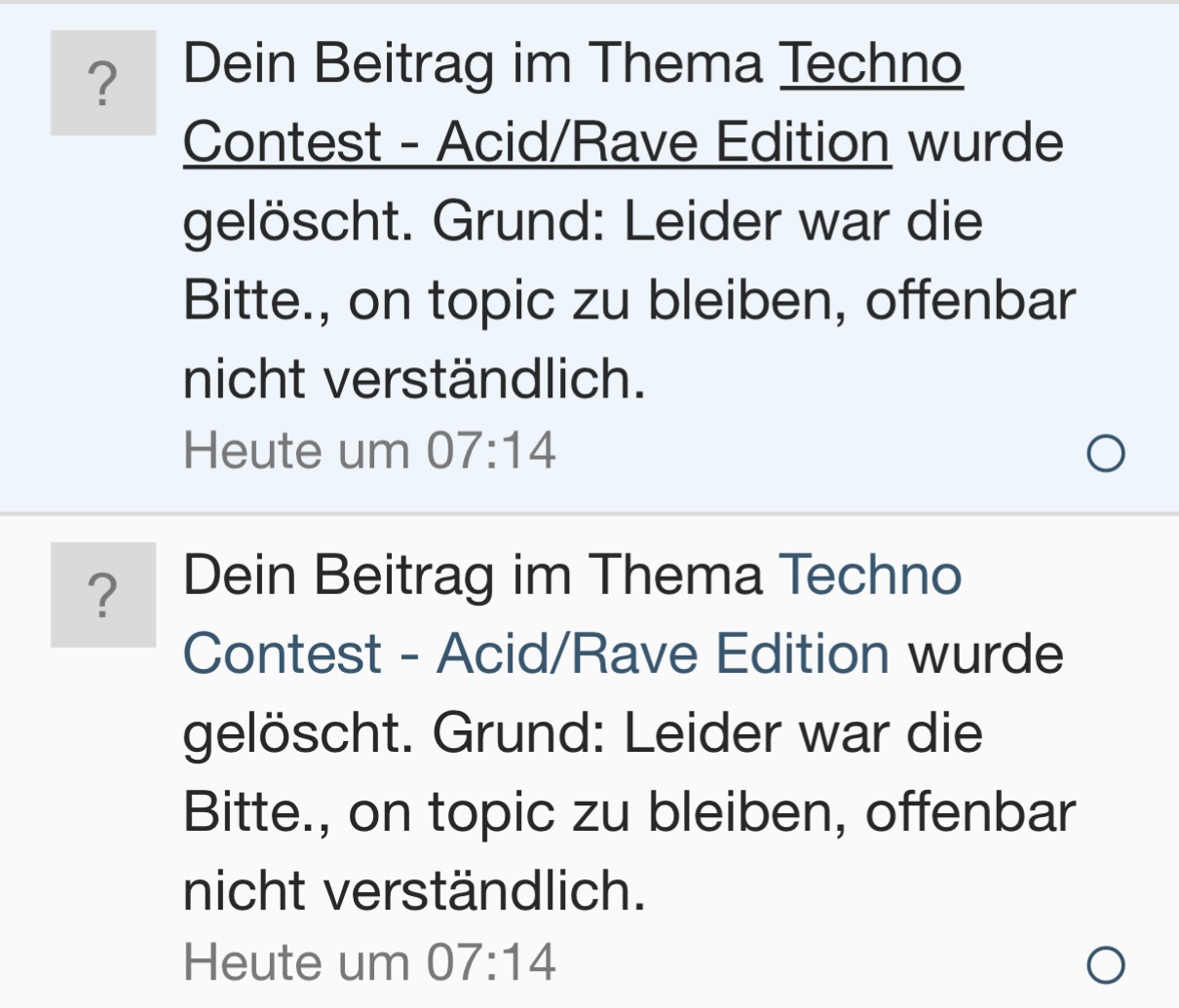1179x1008 pixels.
Task: Click the word "wurde" in the top notification
Action: (986, 142)
